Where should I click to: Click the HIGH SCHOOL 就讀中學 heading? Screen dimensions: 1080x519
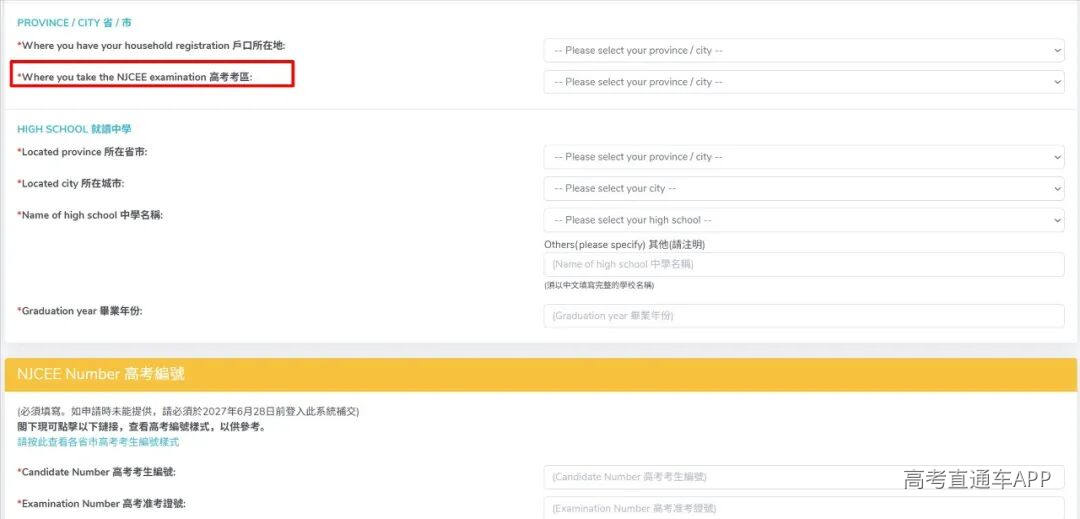tap(74, 129)
